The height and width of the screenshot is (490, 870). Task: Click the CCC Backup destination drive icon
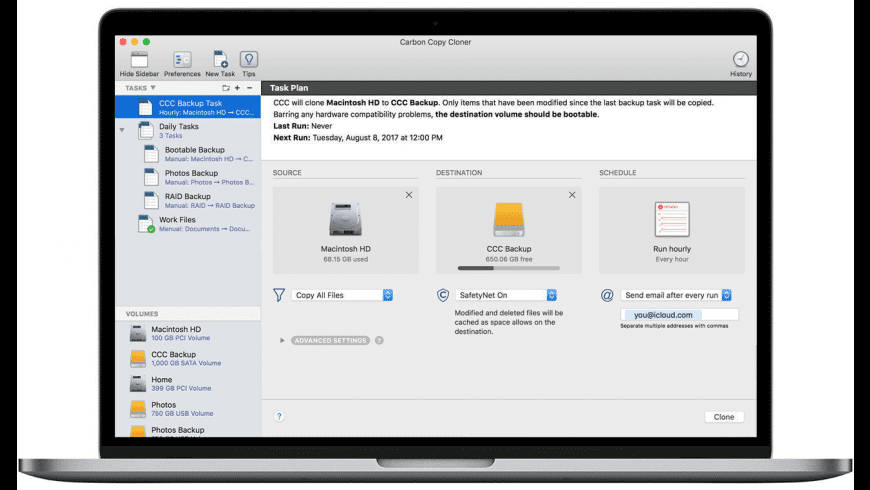(x=509, y=219)
